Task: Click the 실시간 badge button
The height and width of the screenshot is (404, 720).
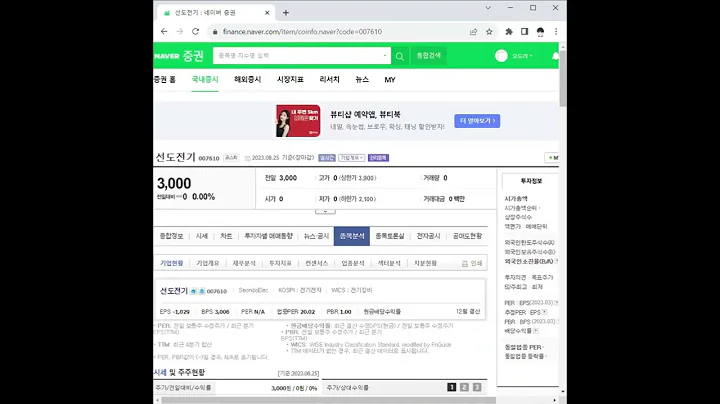Action: [327, 158]
